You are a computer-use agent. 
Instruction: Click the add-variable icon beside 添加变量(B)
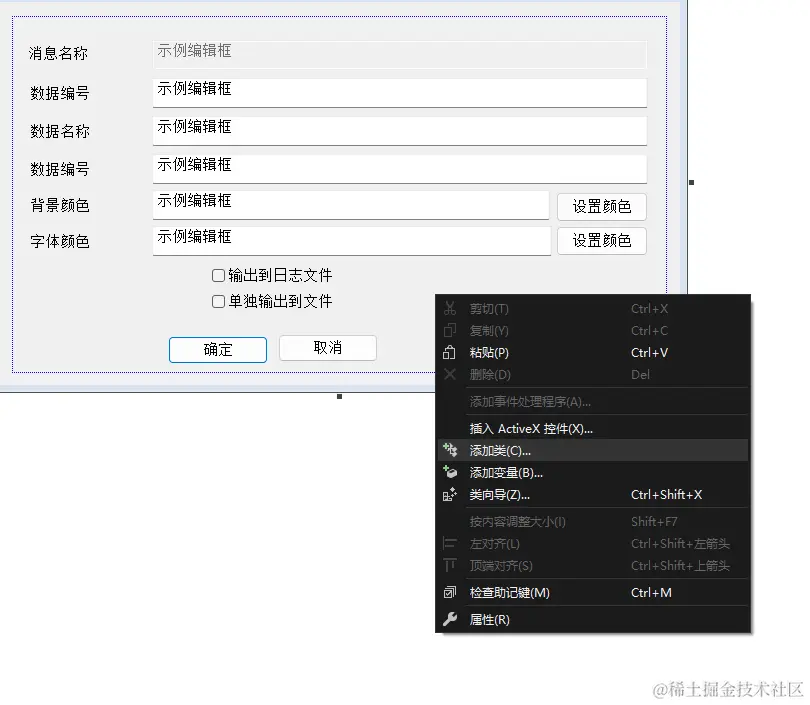coord(450,472)
